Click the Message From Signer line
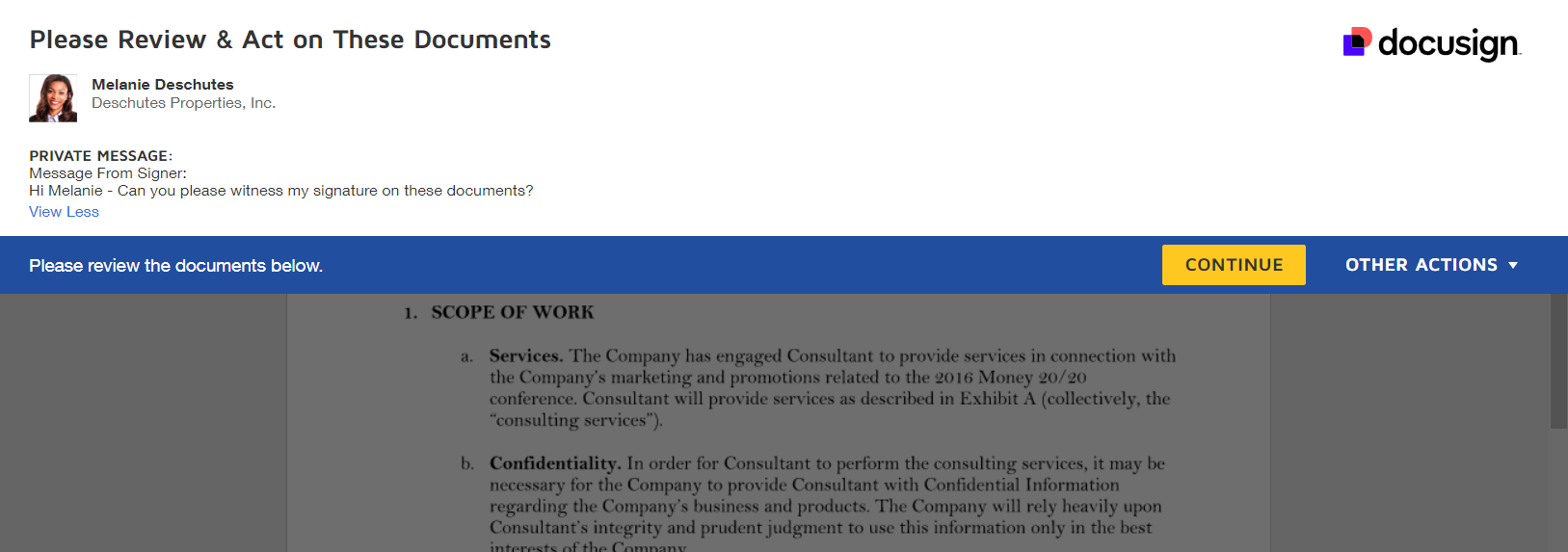This screenshot has height=552, width=1568. click(x=108, y=173)
